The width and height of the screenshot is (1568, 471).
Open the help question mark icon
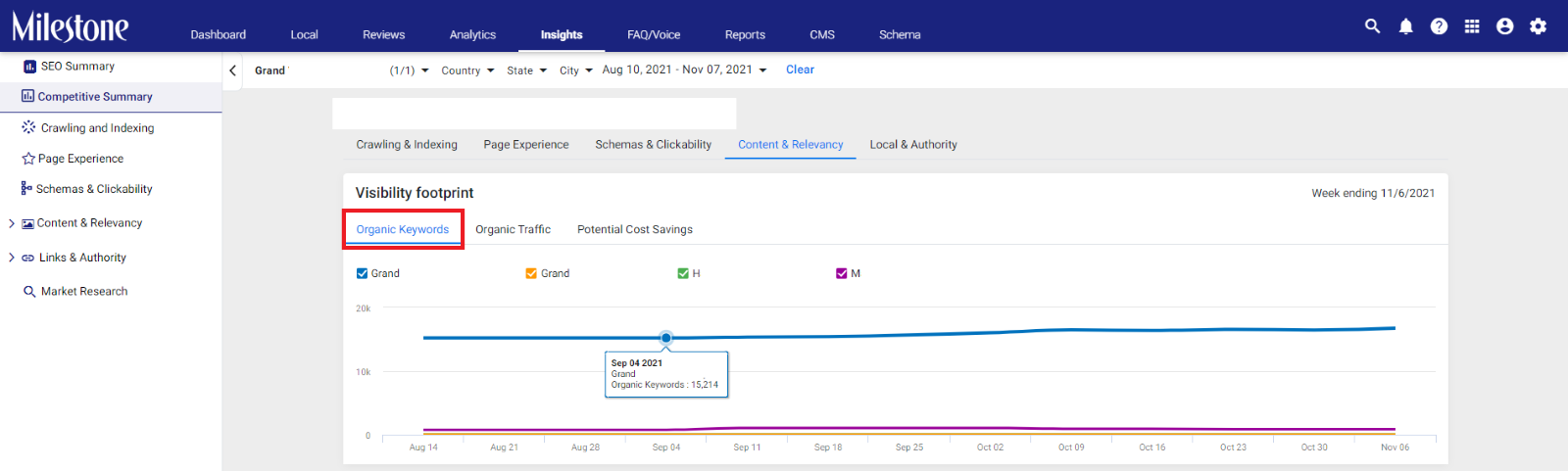(x=1439, y=26)
